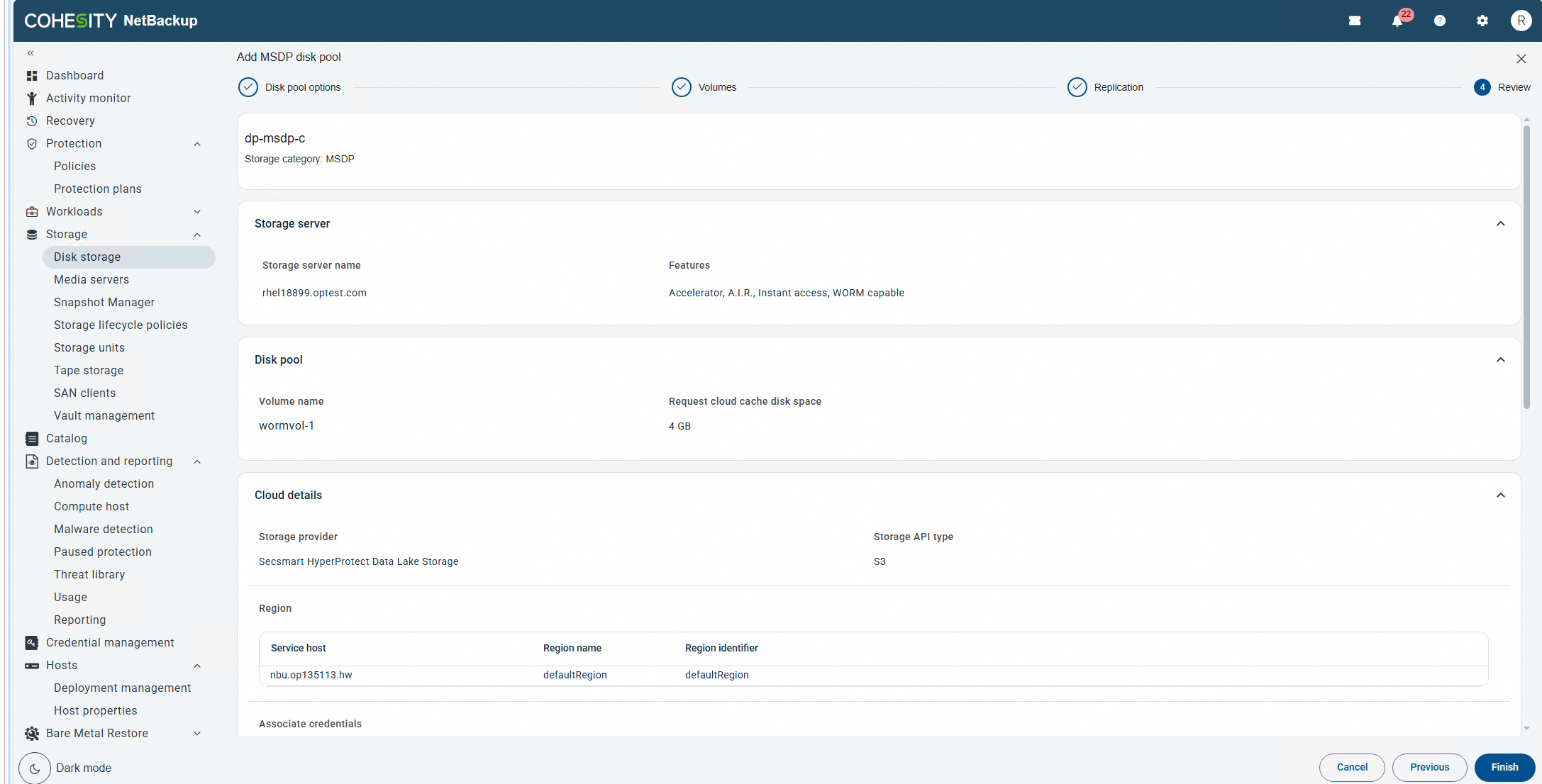1542x784 pixels.
Task: Click the Detection and reporting icon
Action: (x=32, y=461)
